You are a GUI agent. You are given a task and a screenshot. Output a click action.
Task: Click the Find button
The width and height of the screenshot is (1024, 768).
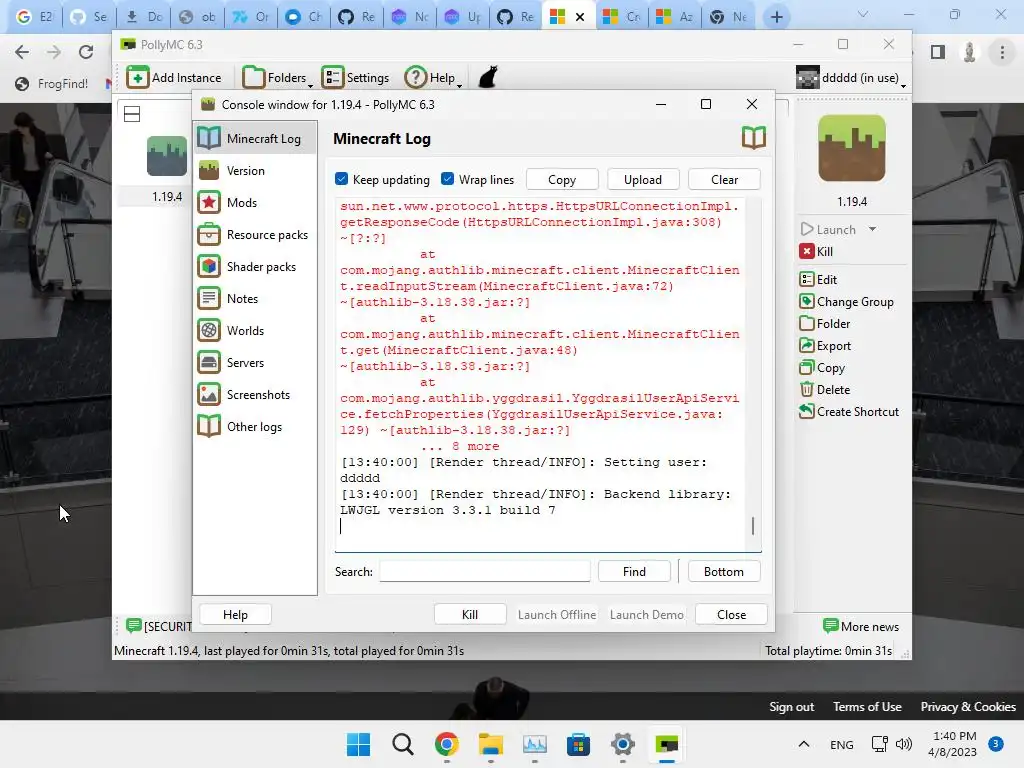coord(634,571)
